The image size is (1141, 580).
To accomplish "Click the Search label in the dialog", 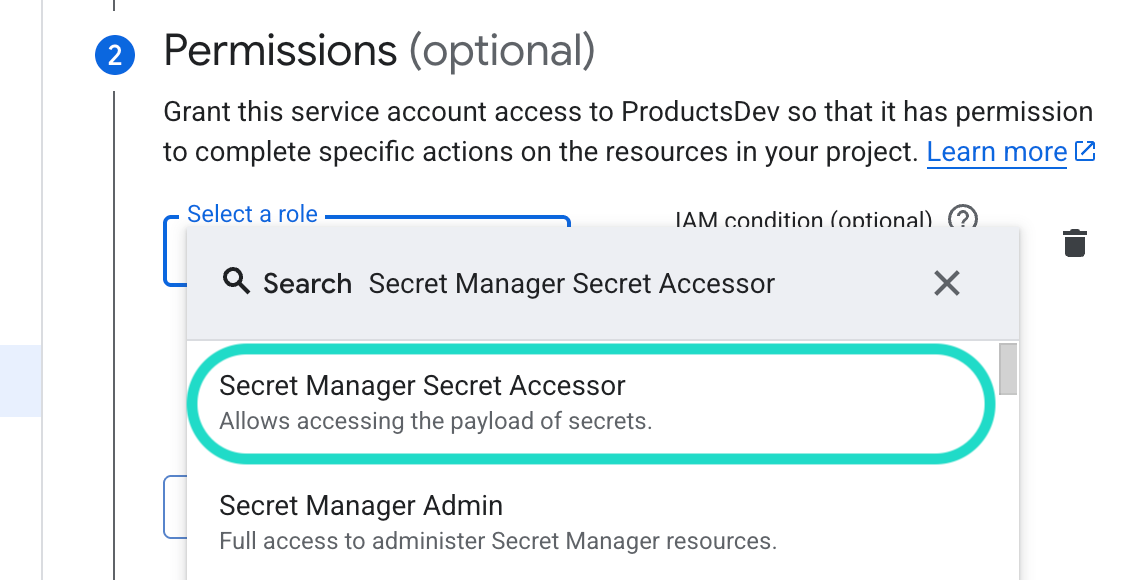I will (x=306, y=283).
